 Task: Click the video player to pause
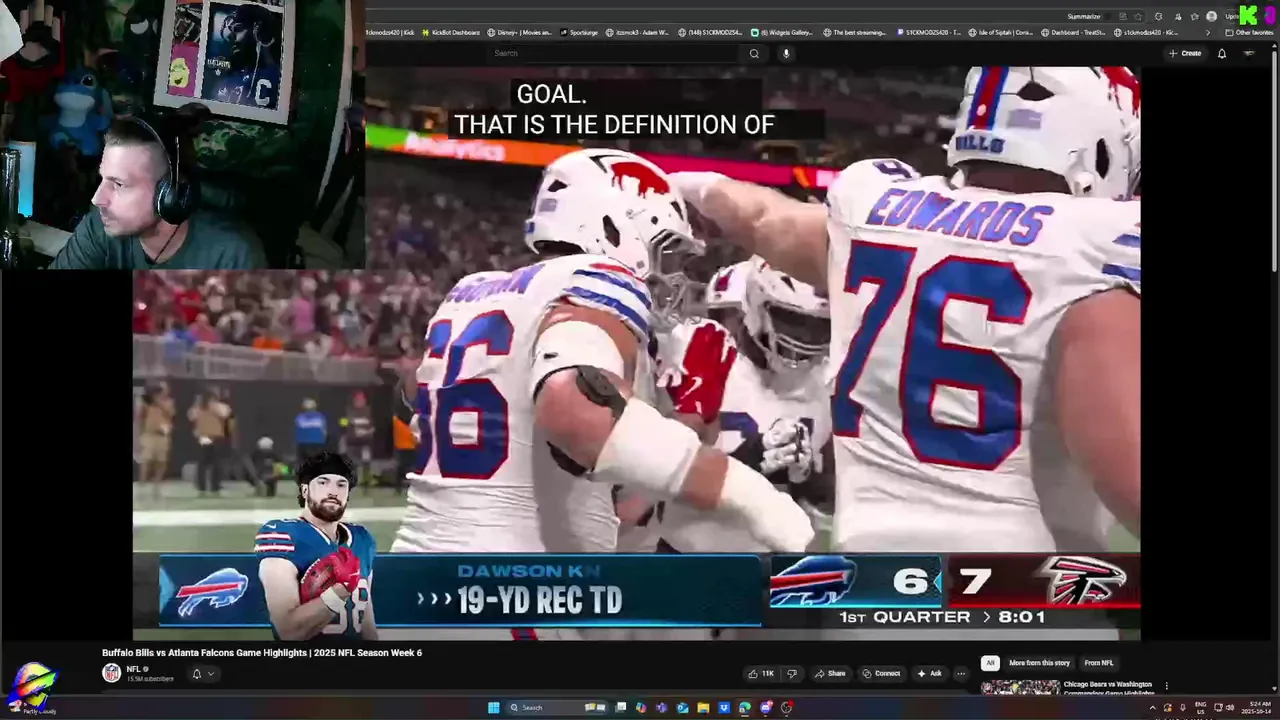636,353
